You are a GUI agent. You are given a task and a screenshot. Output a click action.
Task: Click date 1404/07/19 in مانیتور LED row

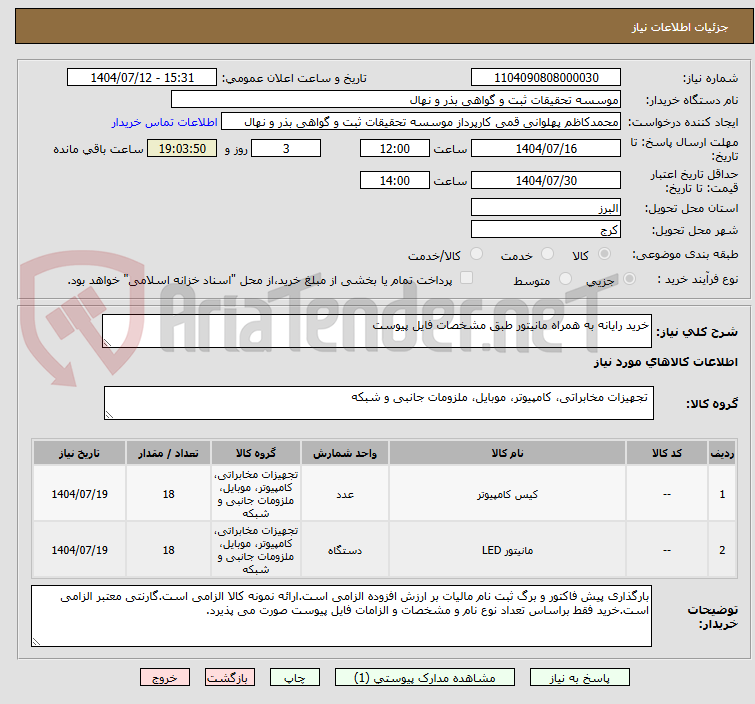(x=79, y=550)
